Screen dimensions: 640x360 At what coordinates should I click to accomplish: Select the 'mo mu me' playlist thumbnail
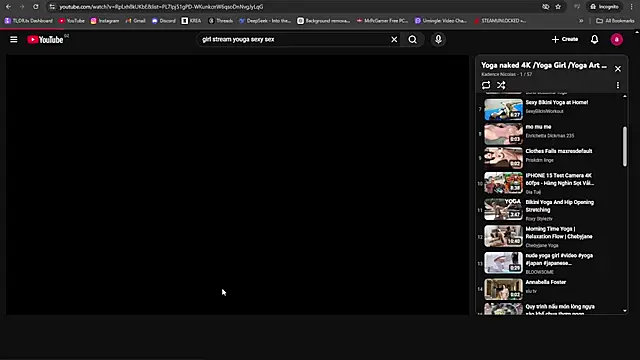(x=503, y=134)
